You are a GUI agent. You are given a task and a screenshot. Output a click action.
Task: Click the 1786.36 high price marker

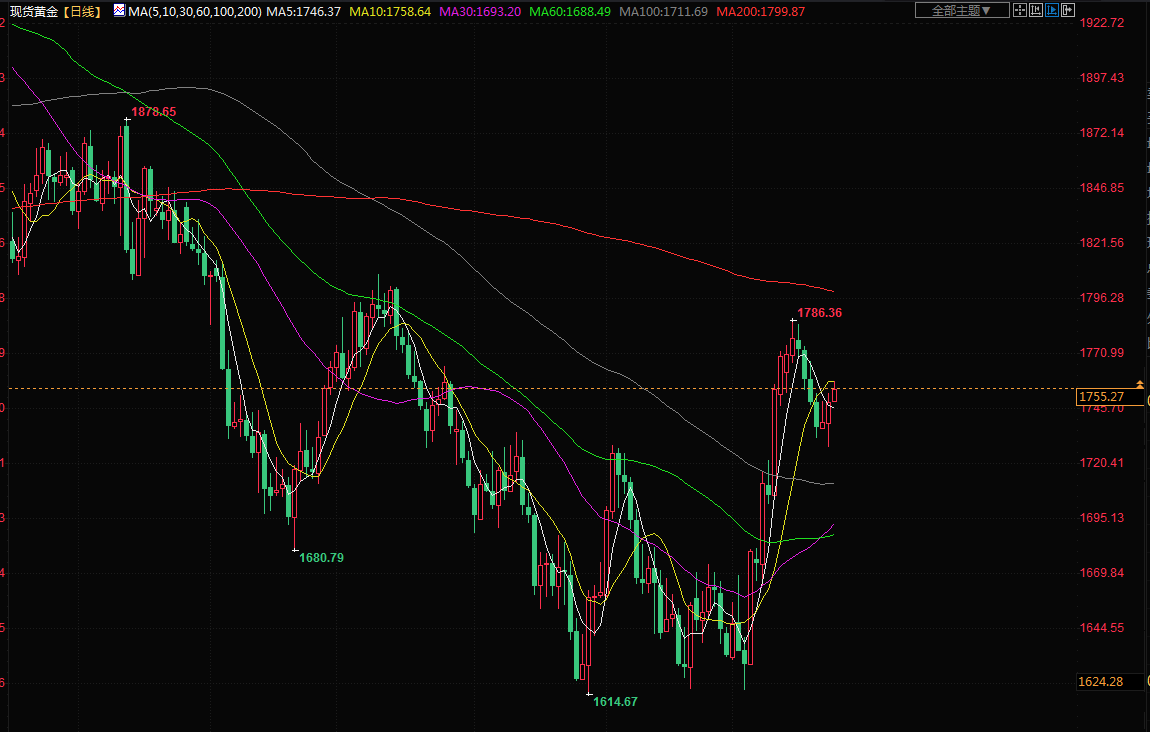click(x=819, y=313)
